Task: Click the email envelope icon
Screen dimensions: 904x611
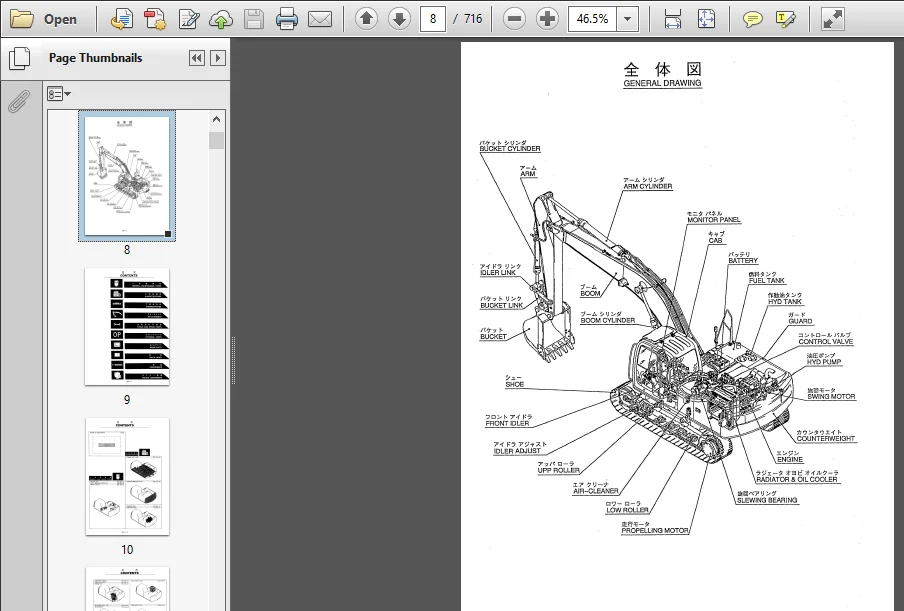Action: 320,19
